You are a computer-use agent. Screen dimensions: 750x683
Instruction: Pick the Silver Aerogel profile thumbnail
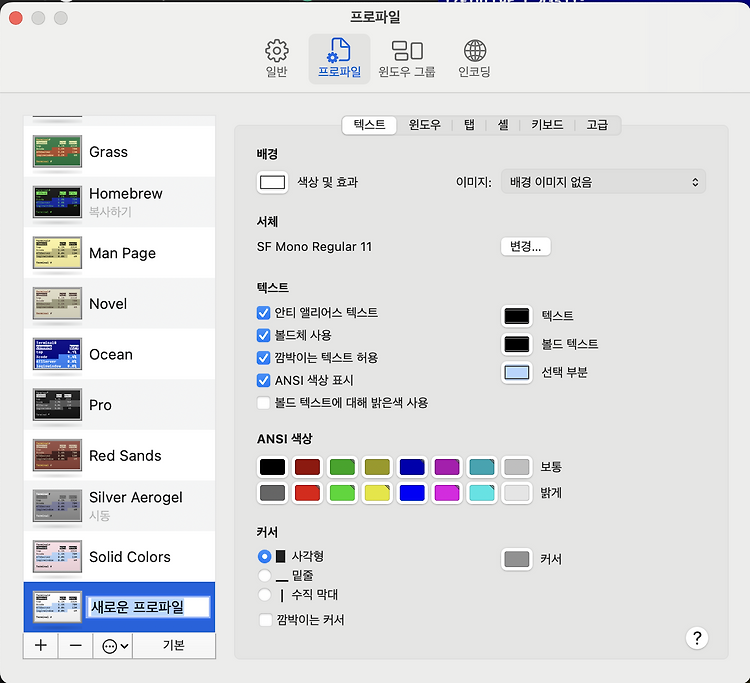coord(57,506)
